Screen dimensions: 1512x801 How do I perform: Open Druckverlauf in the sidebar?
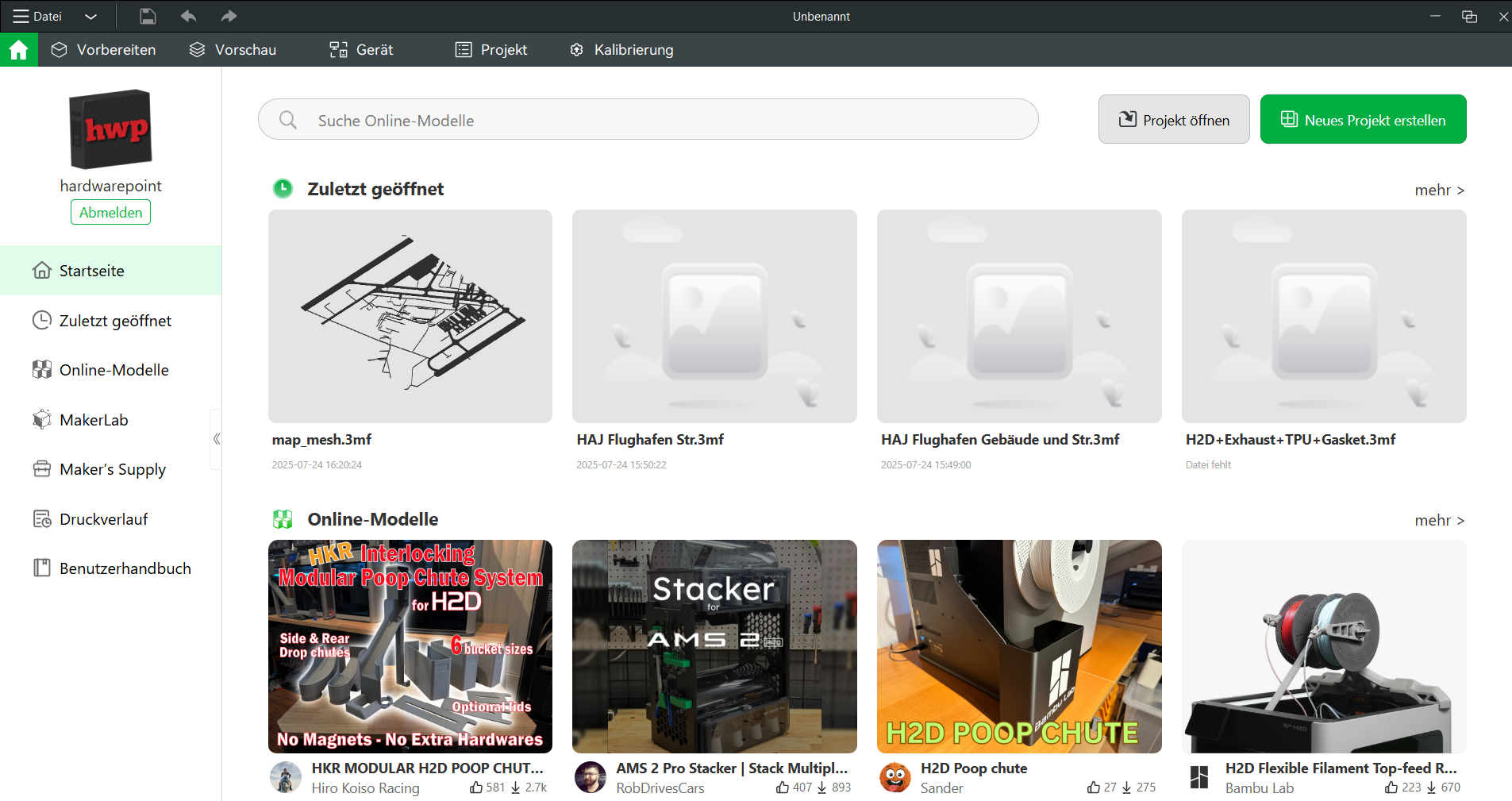point(110,519)
